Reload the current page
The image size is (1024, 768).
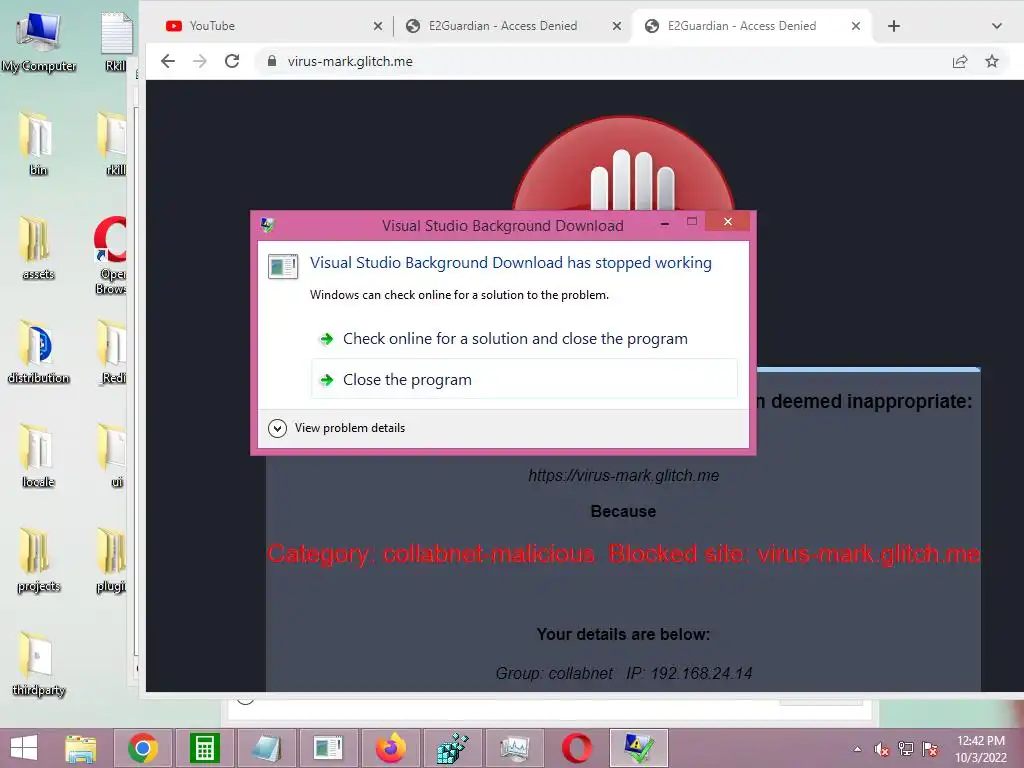pyautogui.click(x=232, y=61)
